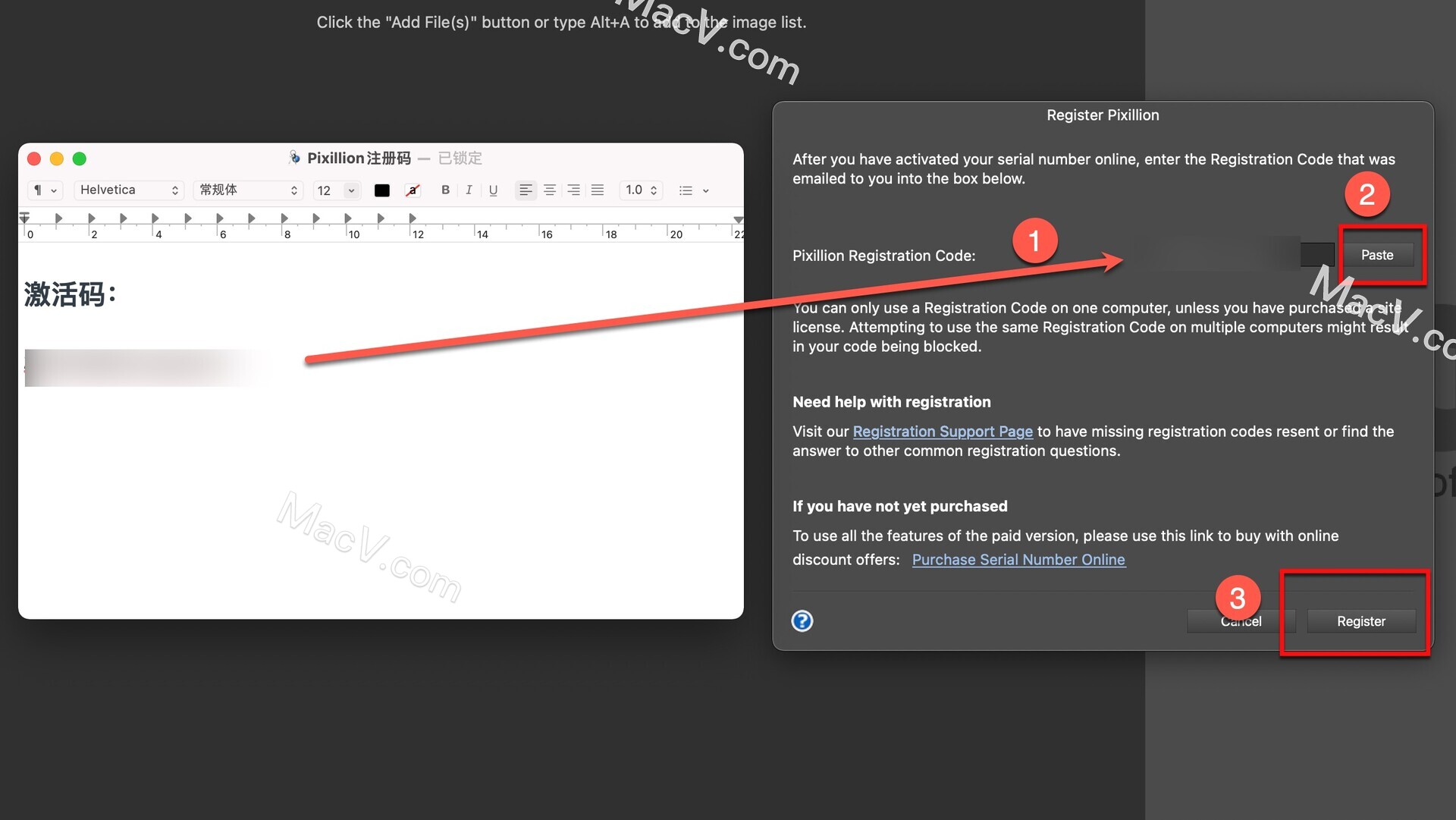Click the Pixillion 注册码 window title
Screen dimensions: 1456x820
tap(359, 158)
